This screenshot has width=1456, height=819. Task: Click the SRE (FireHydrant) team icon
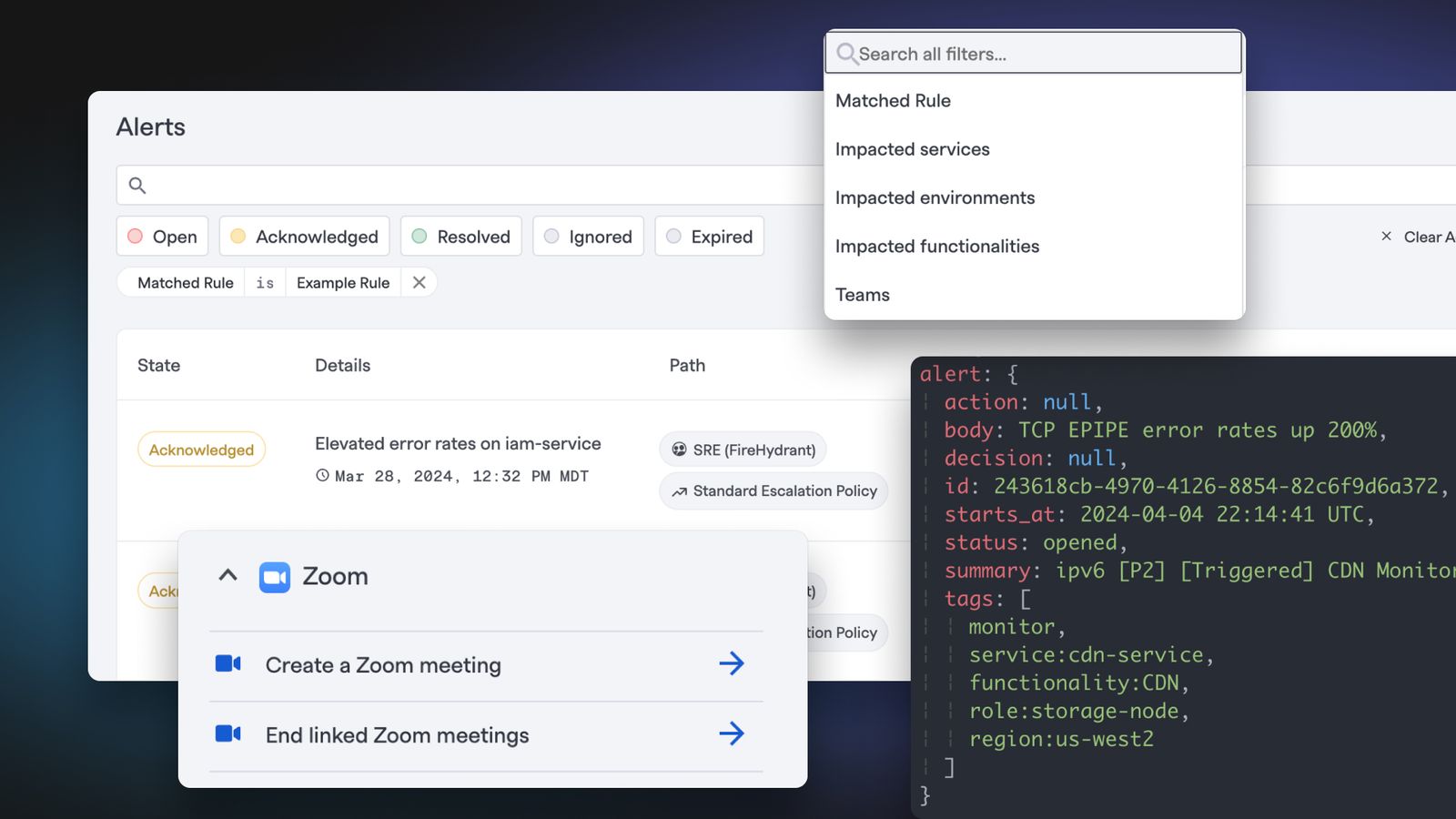pos(679,450)
